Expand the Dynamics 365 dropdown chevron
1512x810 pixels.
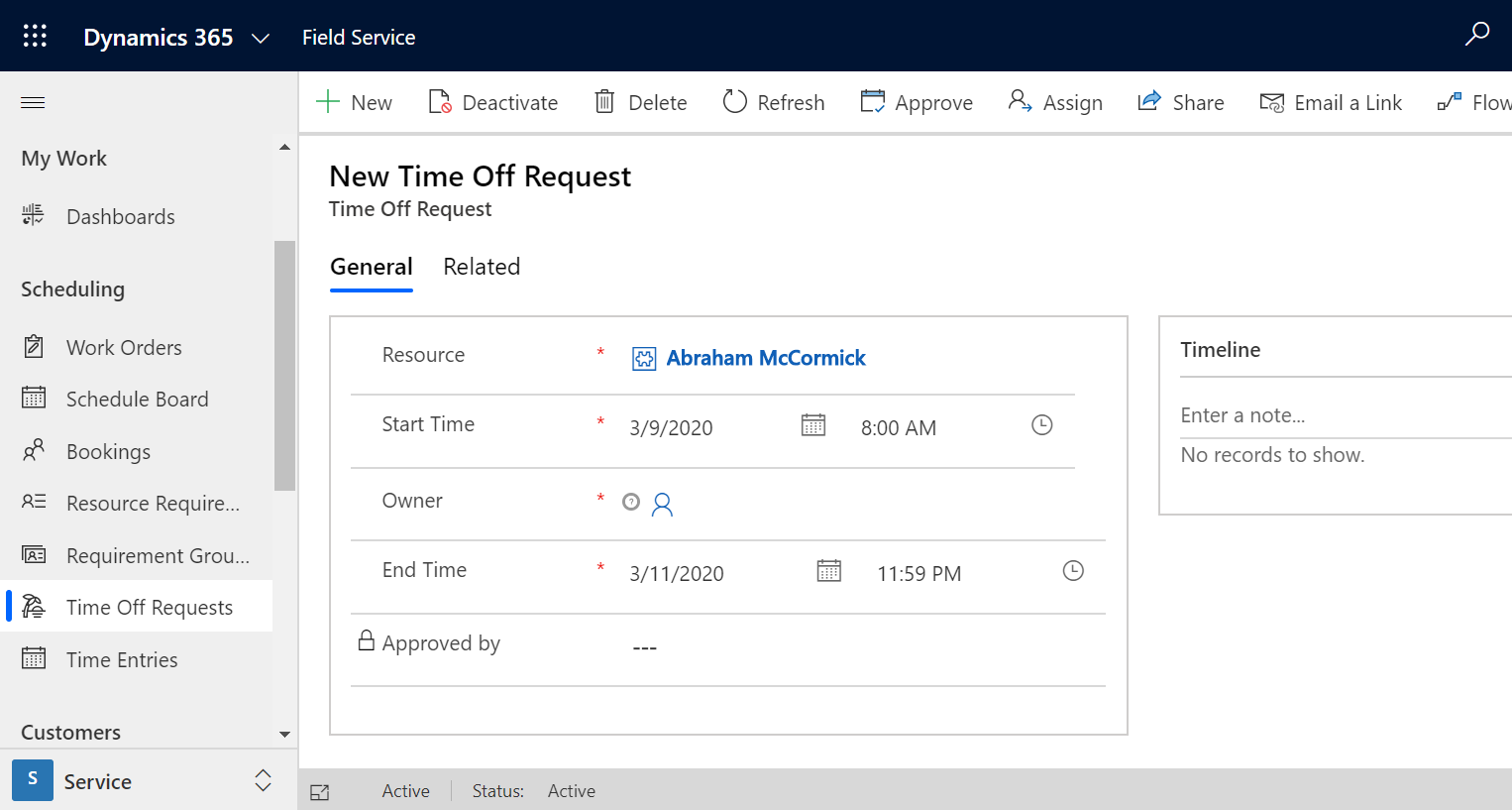[x=261, y=38]
